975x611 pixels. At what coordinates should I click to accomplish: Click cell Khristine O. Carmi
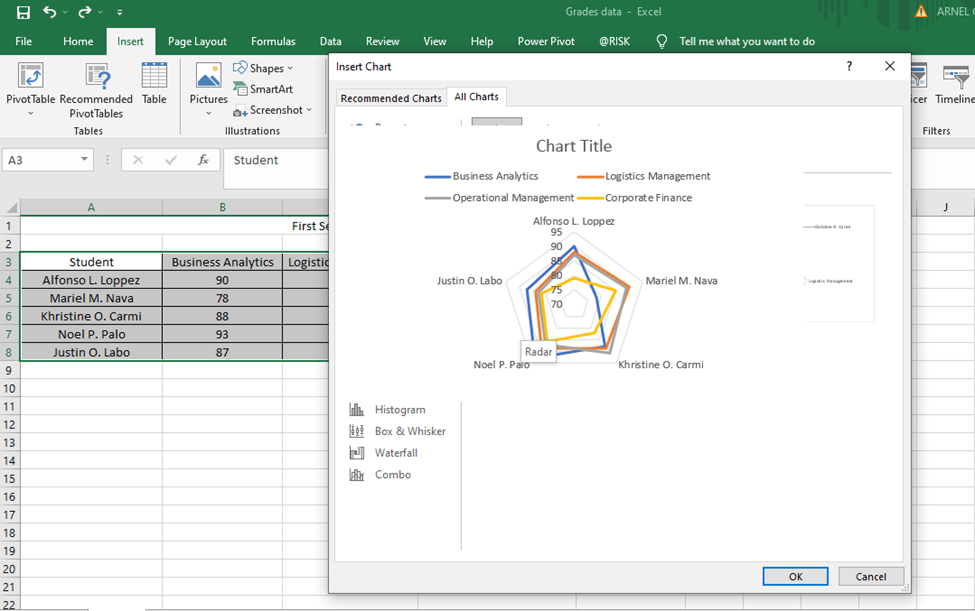point(91,316)
